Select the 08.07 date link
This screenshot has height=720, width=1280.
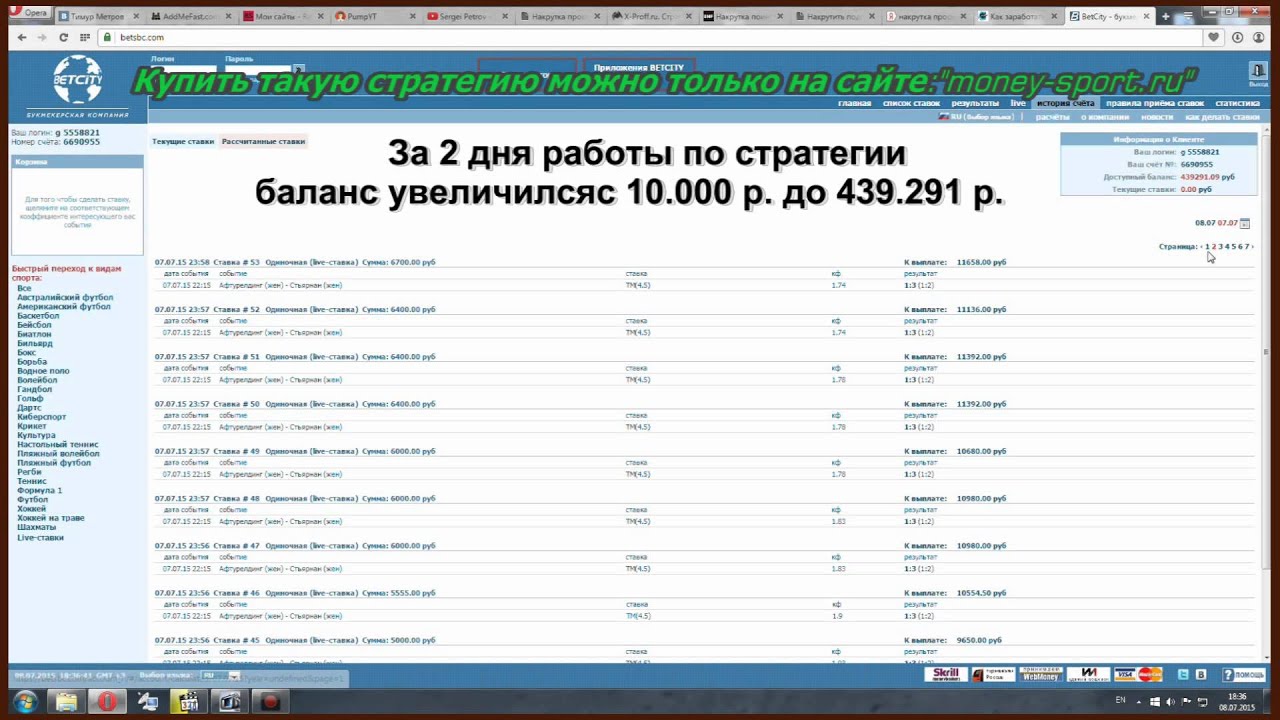click(1205, 223)
